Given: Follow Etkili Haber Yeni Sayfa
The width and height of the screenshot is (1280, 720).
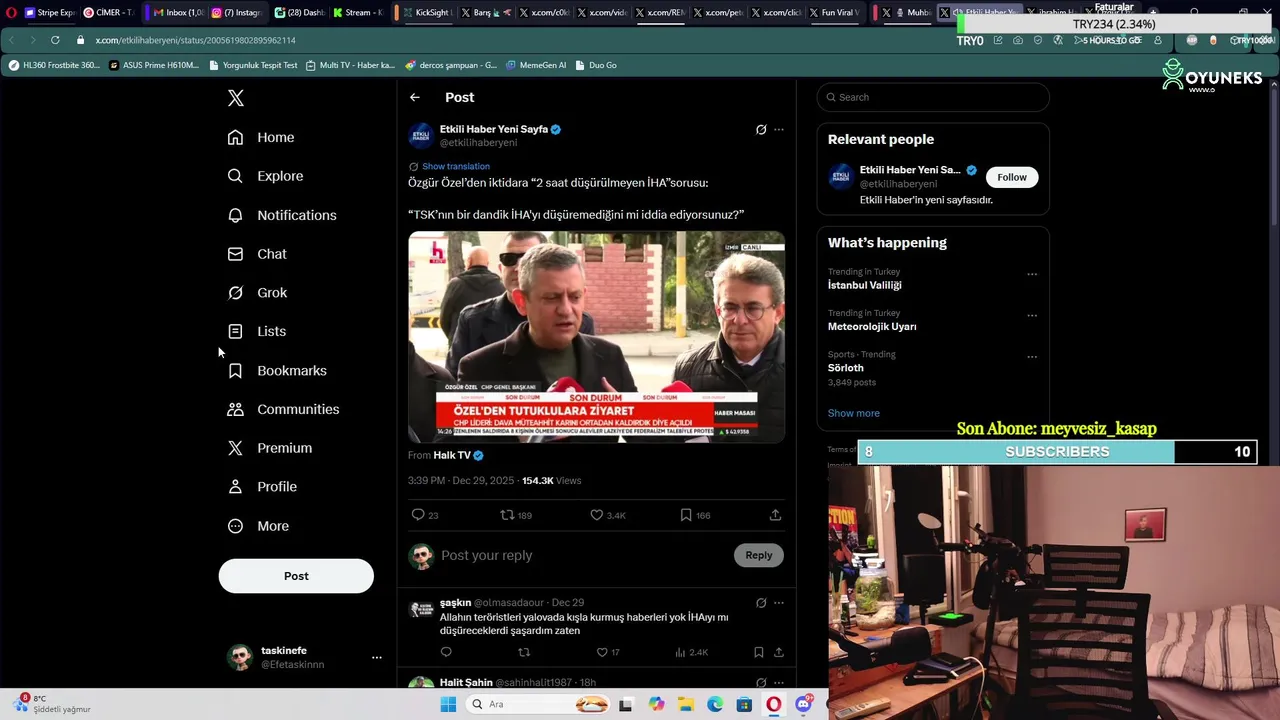Looking at the screenshot, I should 1012,177.
